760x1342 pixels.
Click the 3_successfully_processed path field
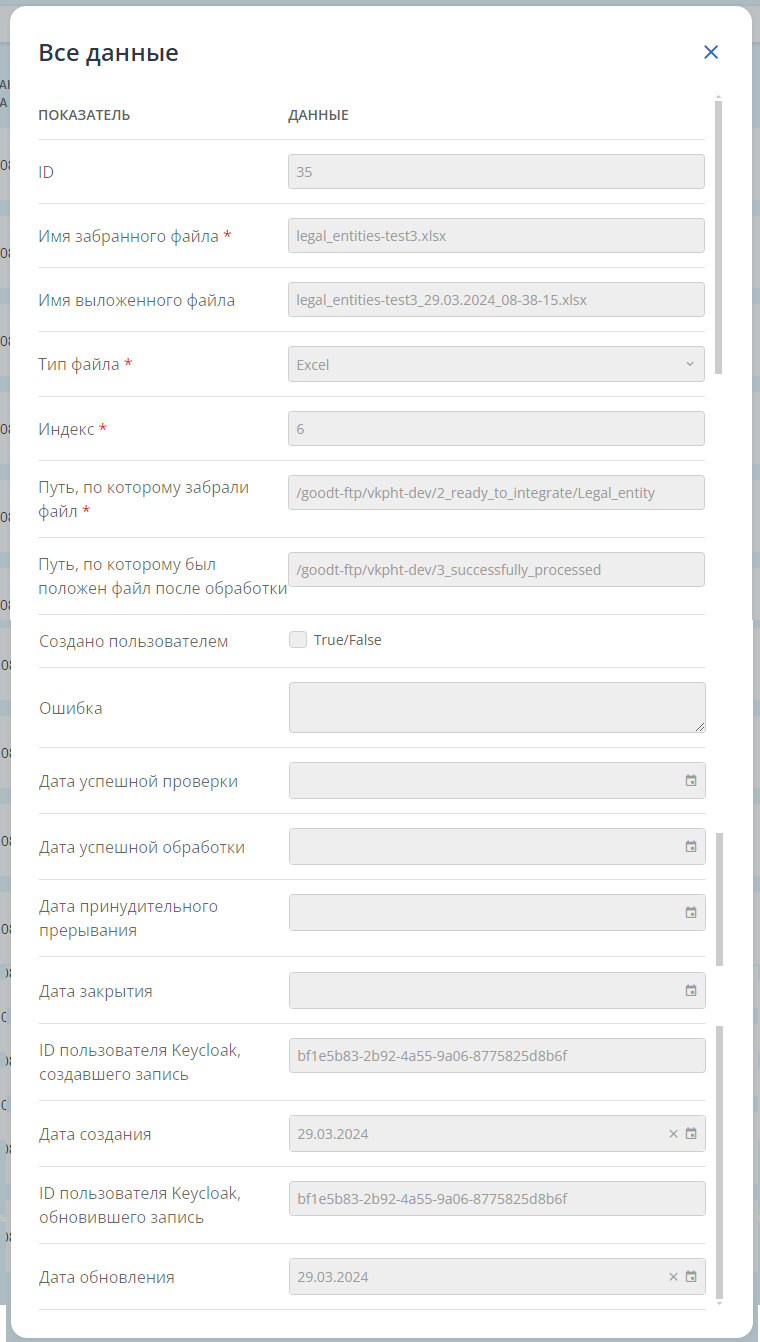(x=496, y=569)
